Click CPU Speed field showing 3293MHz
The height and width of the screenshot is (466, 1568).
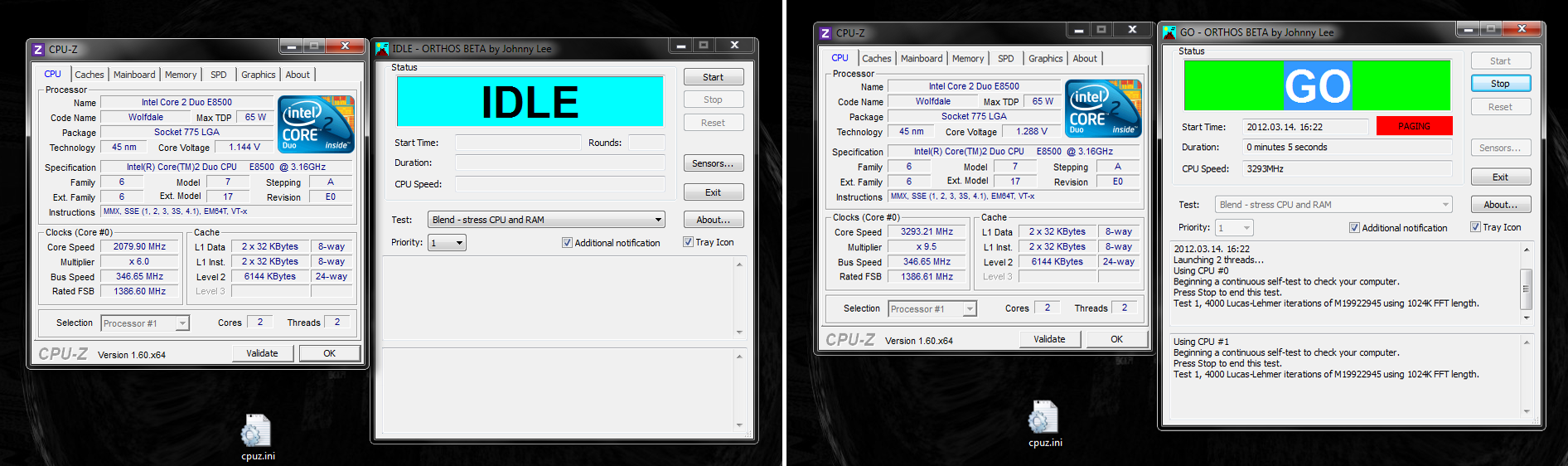click(1348, 169)
